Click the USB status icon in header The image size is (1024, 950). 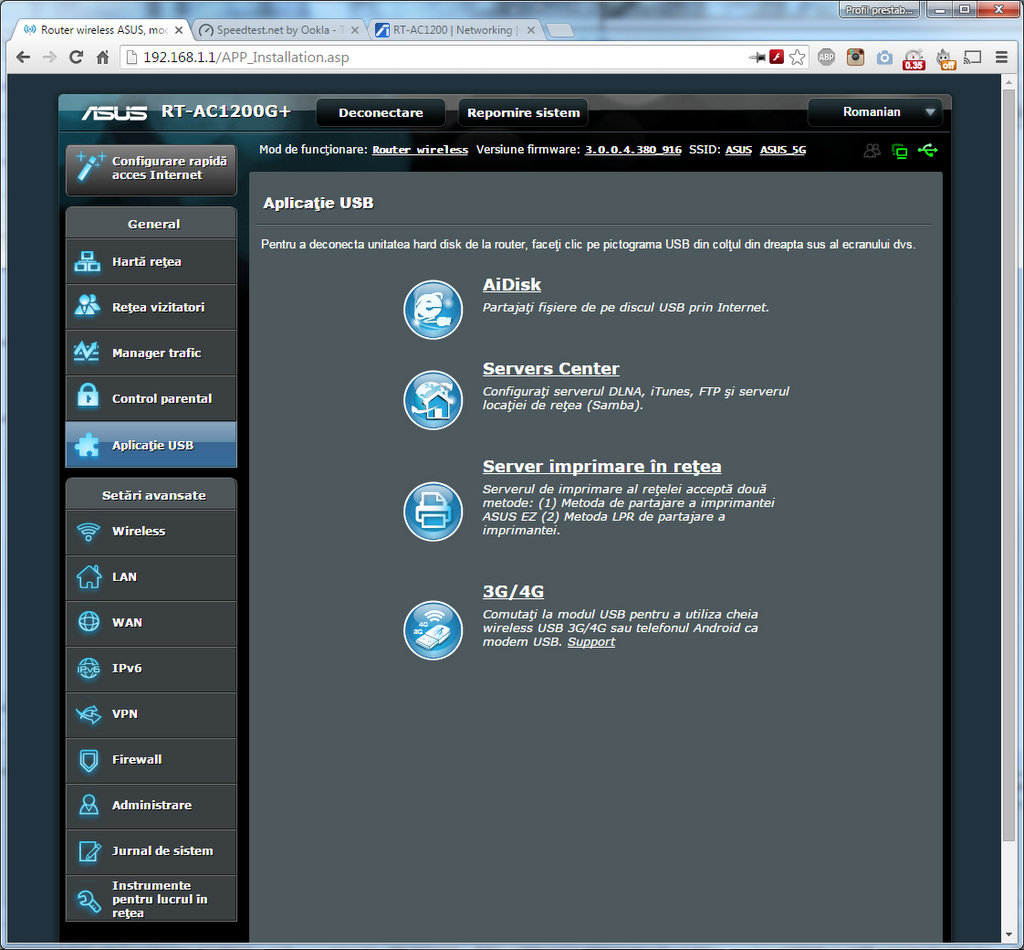pyautogui.click(x=927, y=151)
